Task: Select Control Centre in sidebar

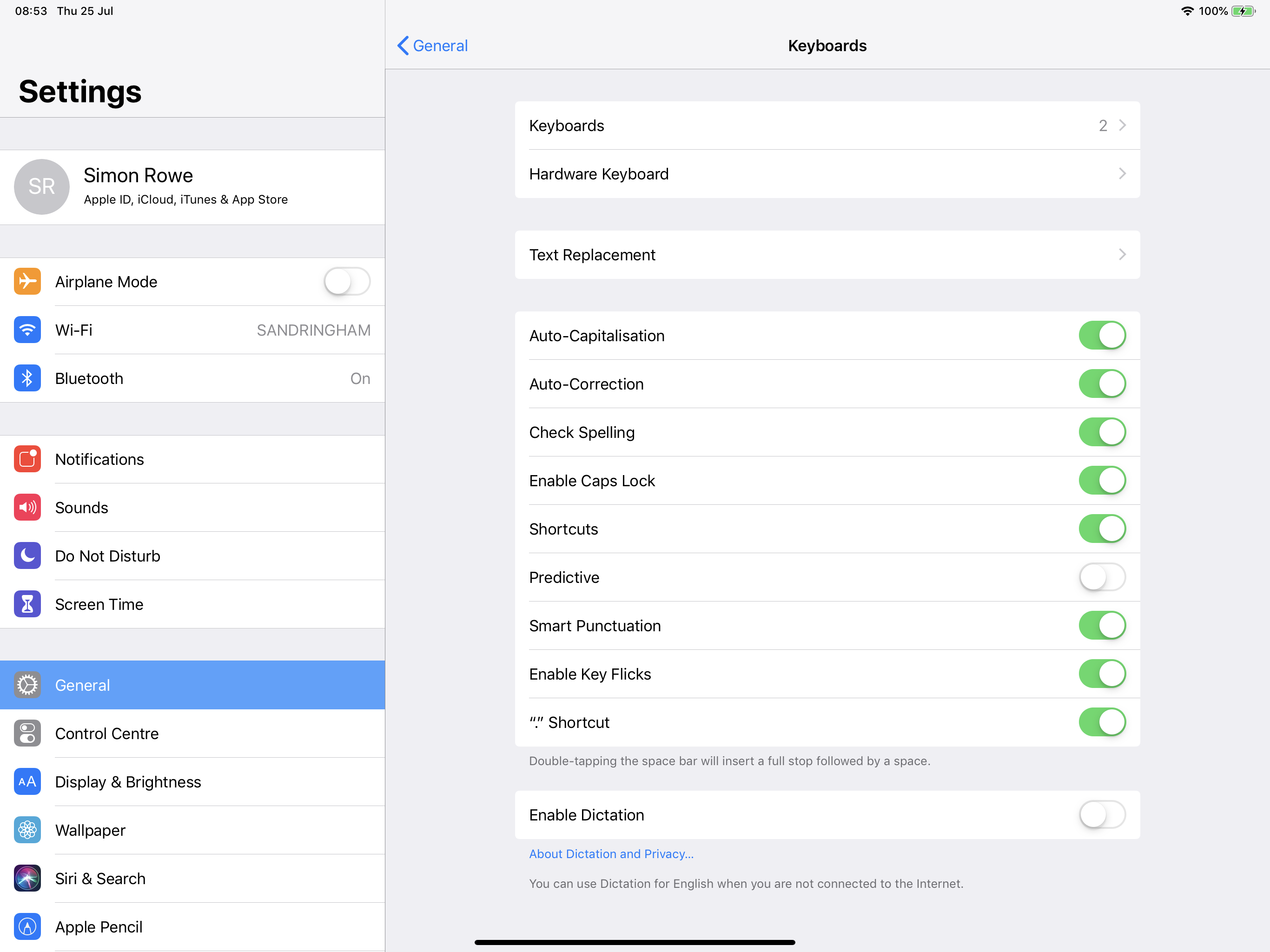Action: click(192, 733)
